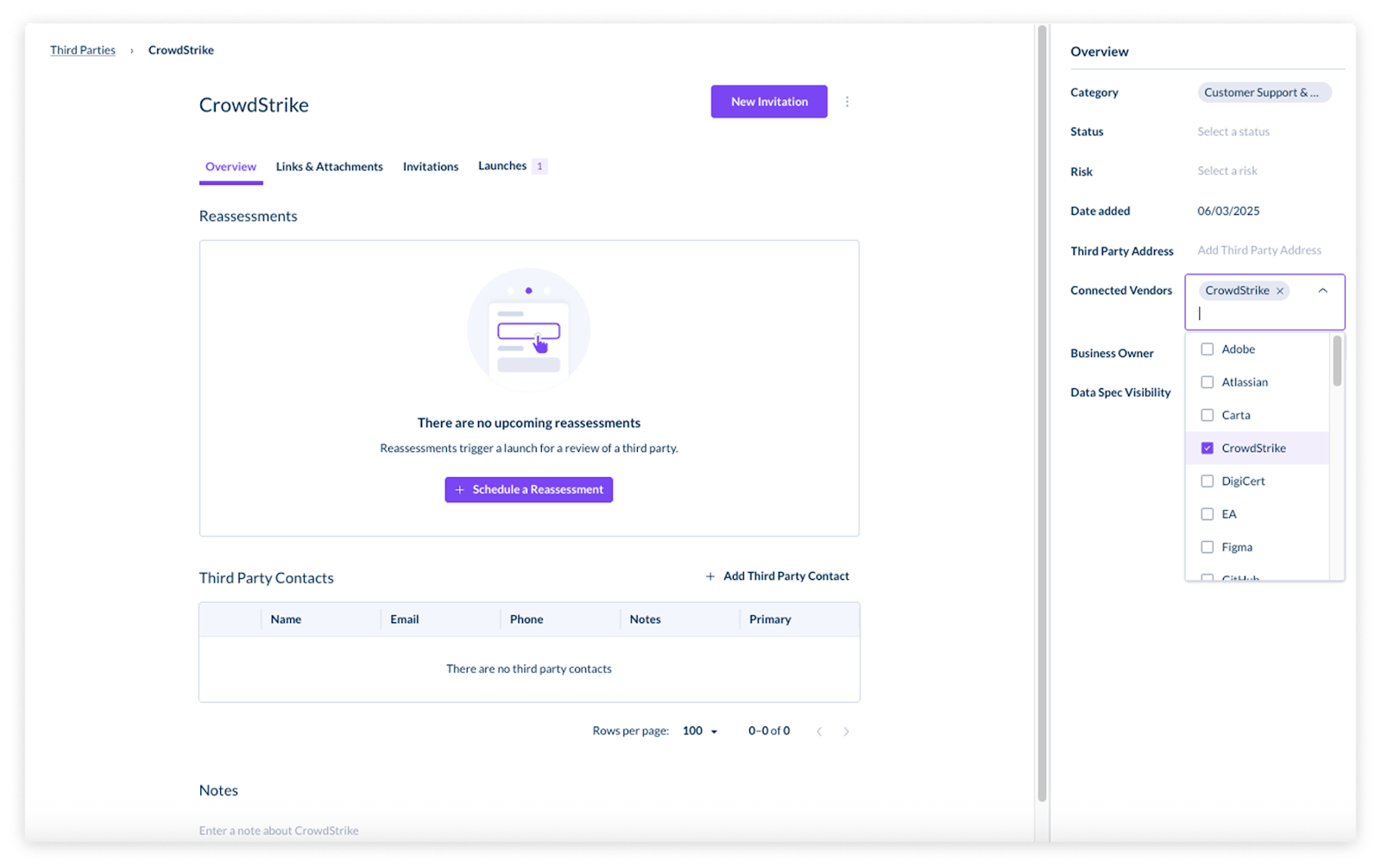This screenshot has width=1381, height=868.
Task: Switch to Links & Attachments tab
Action: click(329, 167)
